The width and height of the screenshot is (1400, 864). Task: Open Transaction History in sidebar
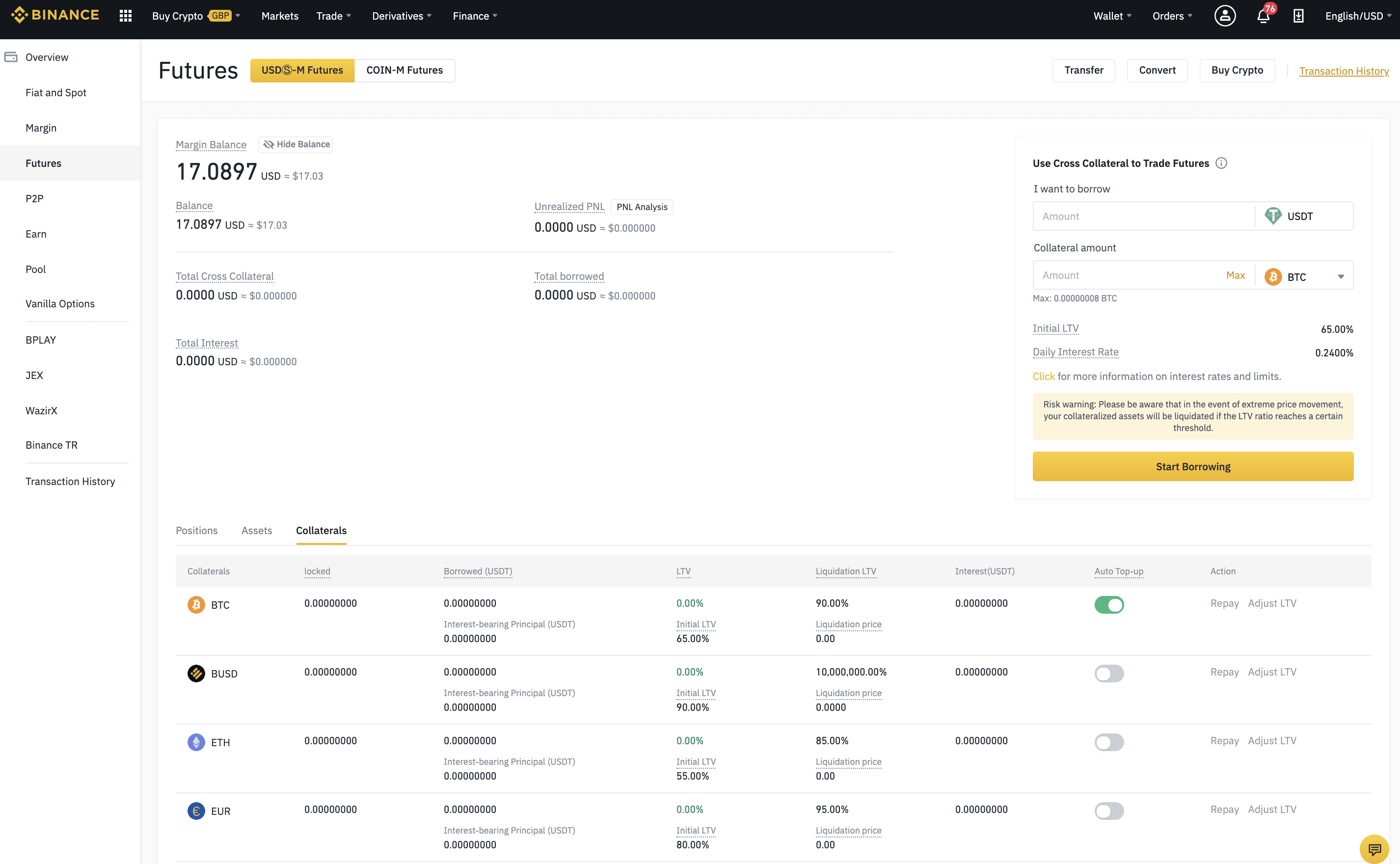tap(70, 481)
